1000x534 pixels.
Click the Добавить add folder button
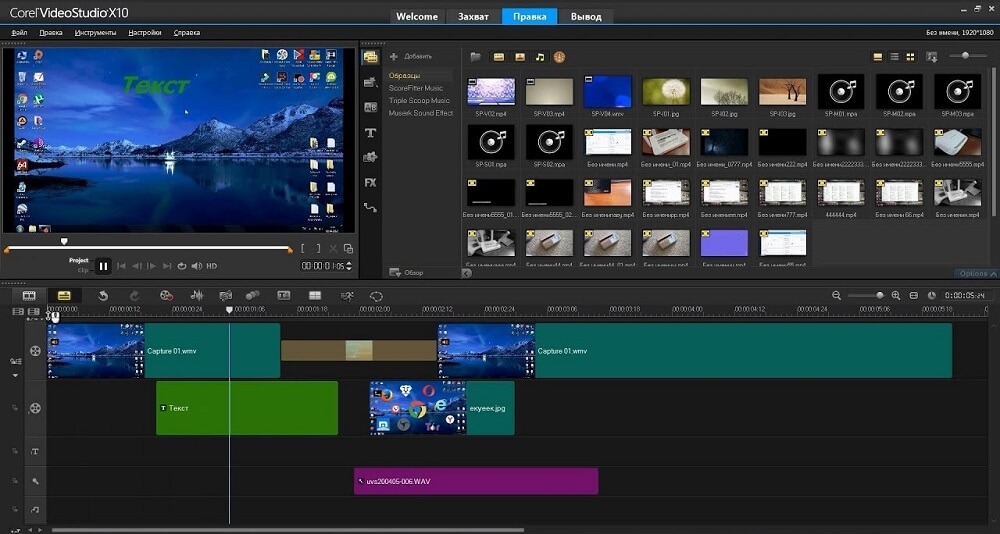(411, 56)
